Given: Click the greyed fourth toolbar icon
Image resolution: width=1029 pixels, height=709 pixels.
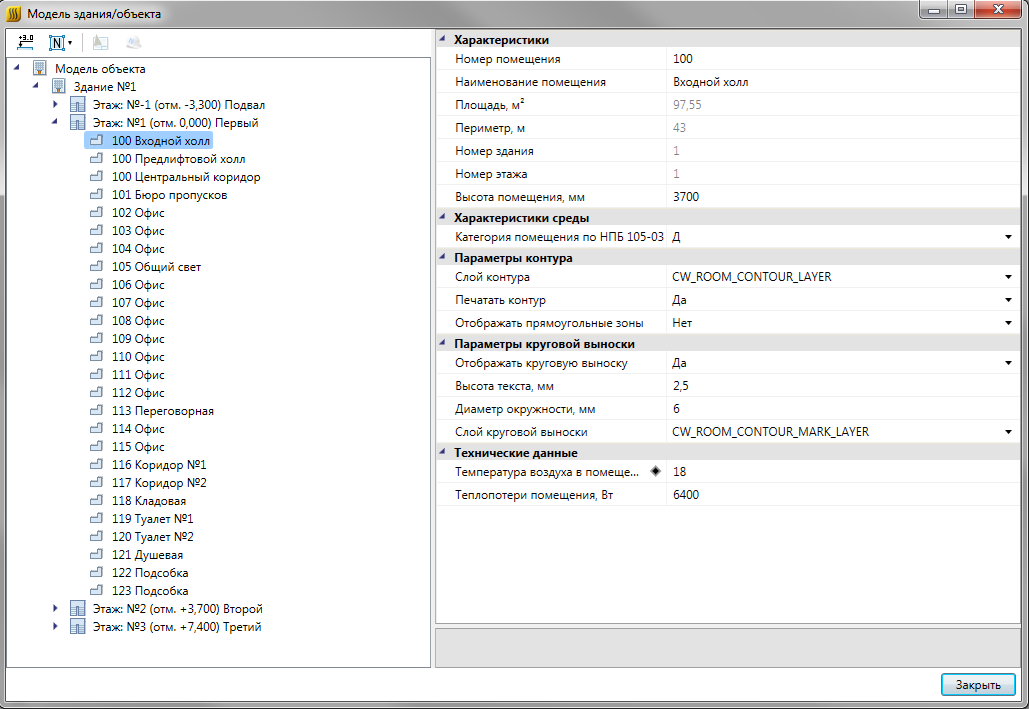Looking at the screenshot, I should (x=134, y=43).
